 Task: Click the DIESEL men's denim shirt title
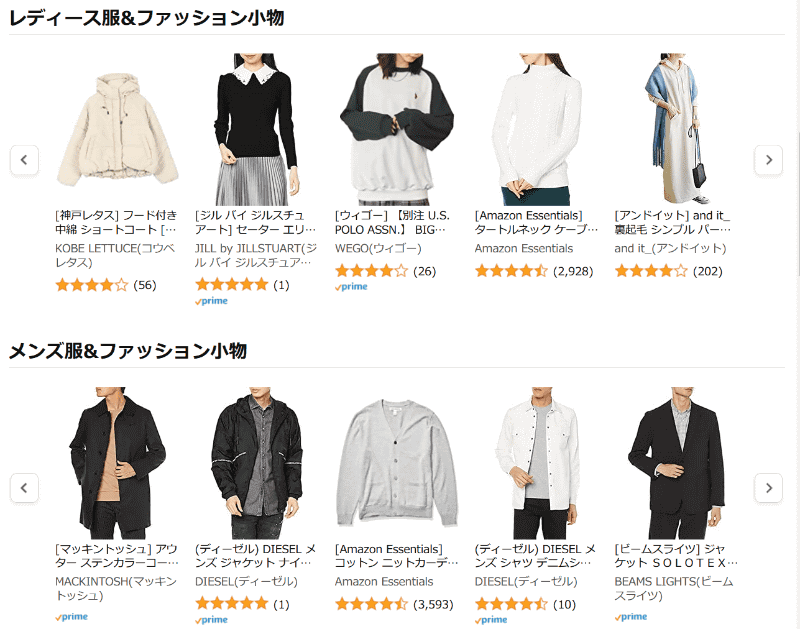click(x=536, y=556)
